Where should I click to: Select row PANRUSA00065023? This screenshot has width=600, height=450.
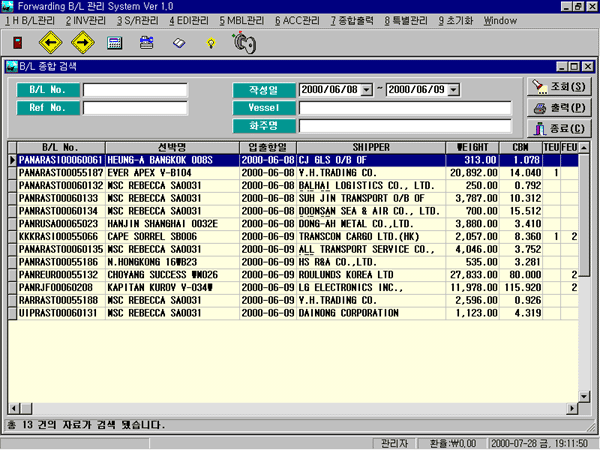pos(293,224)
